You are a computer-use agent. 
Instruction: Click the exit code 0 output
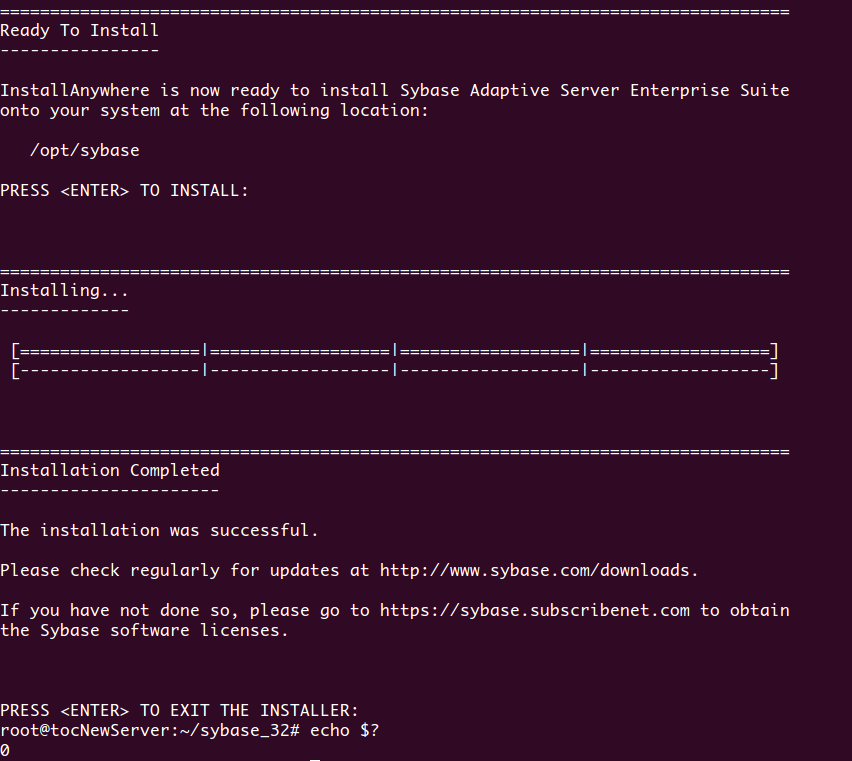coord(5,750)
